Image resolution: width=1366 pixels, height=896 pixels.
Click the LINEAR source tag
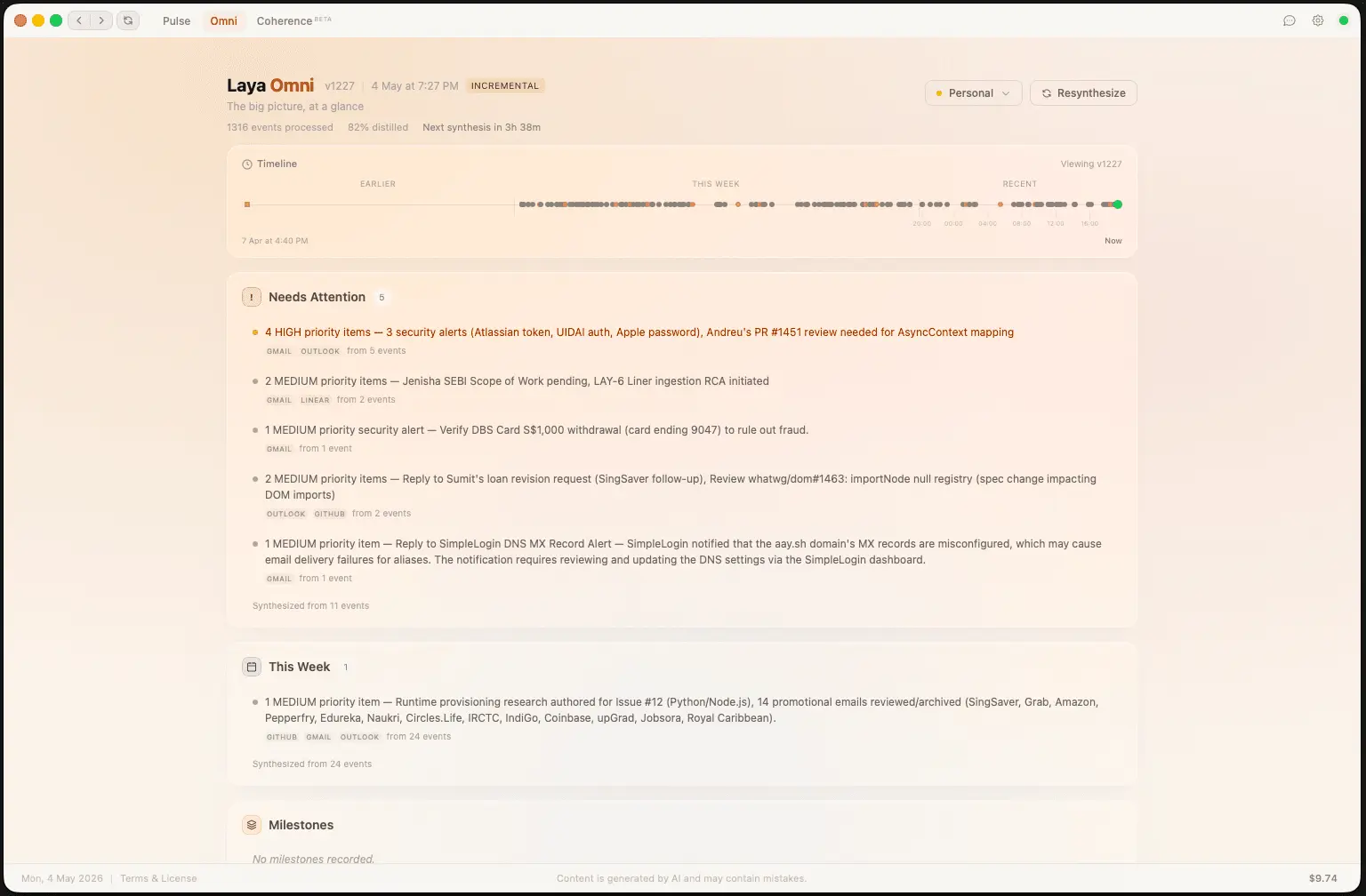(315, 400)
